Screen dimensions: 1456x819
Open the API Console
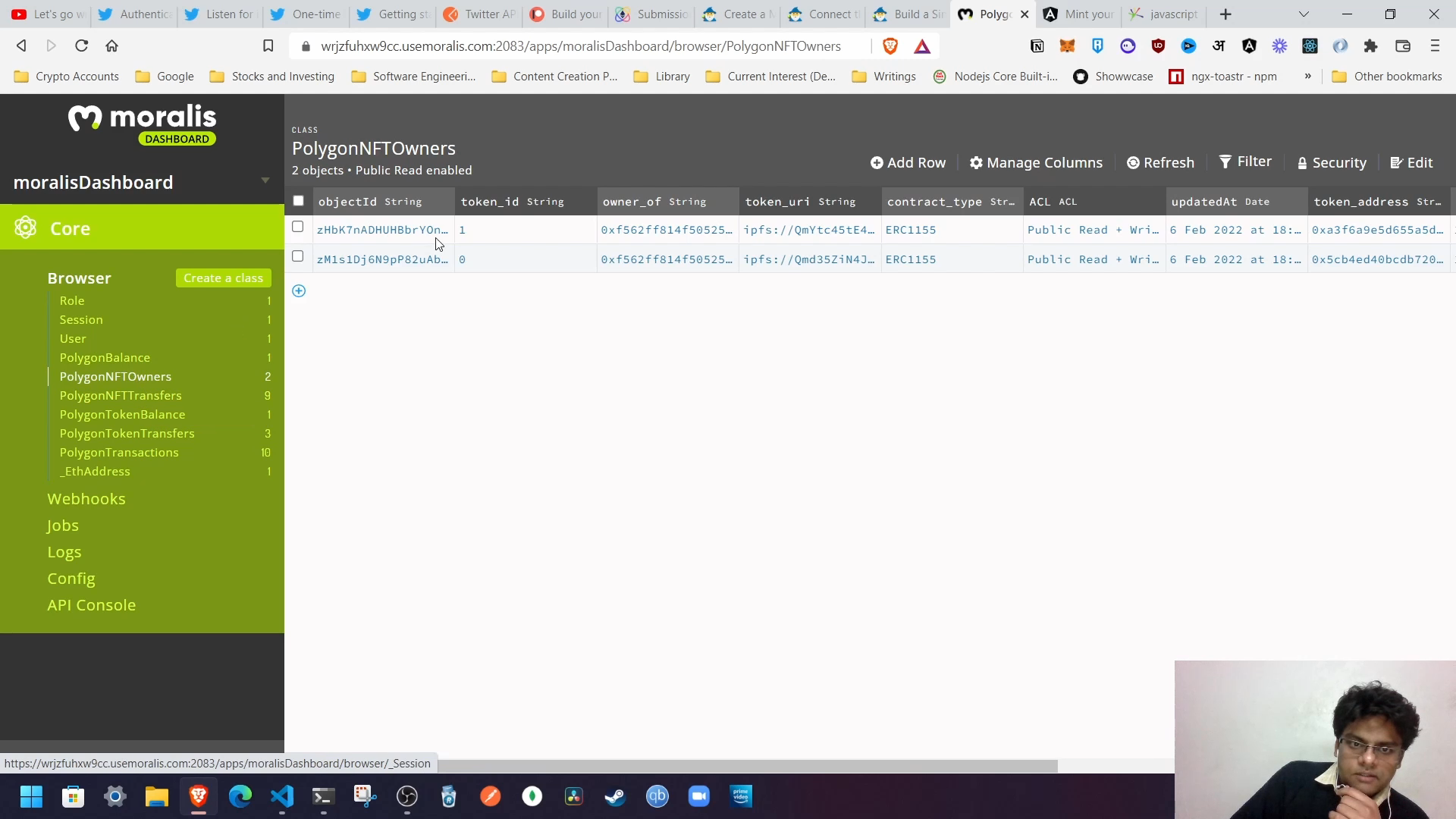click(91, 605)
